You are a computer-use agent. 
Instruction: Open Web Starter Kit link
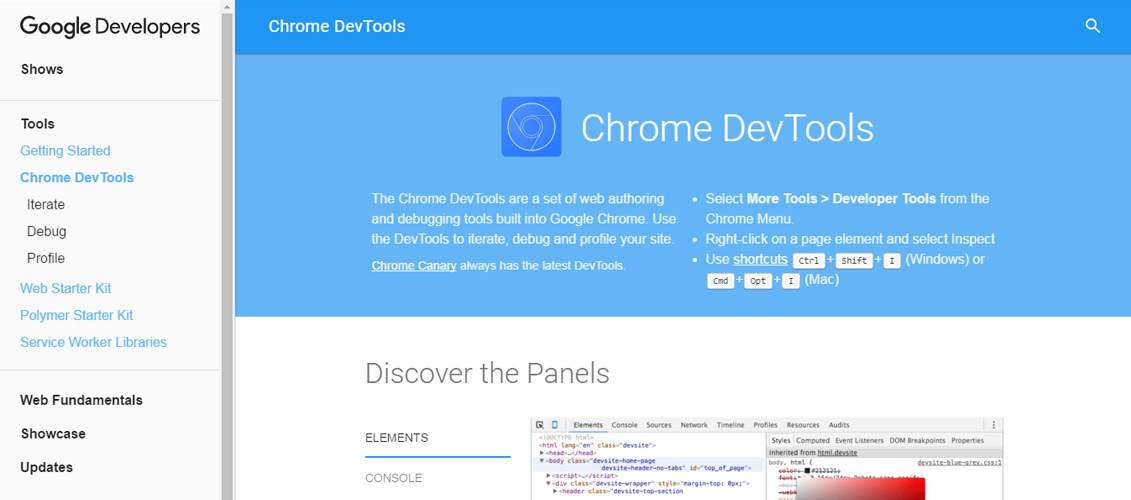point(66,289)
